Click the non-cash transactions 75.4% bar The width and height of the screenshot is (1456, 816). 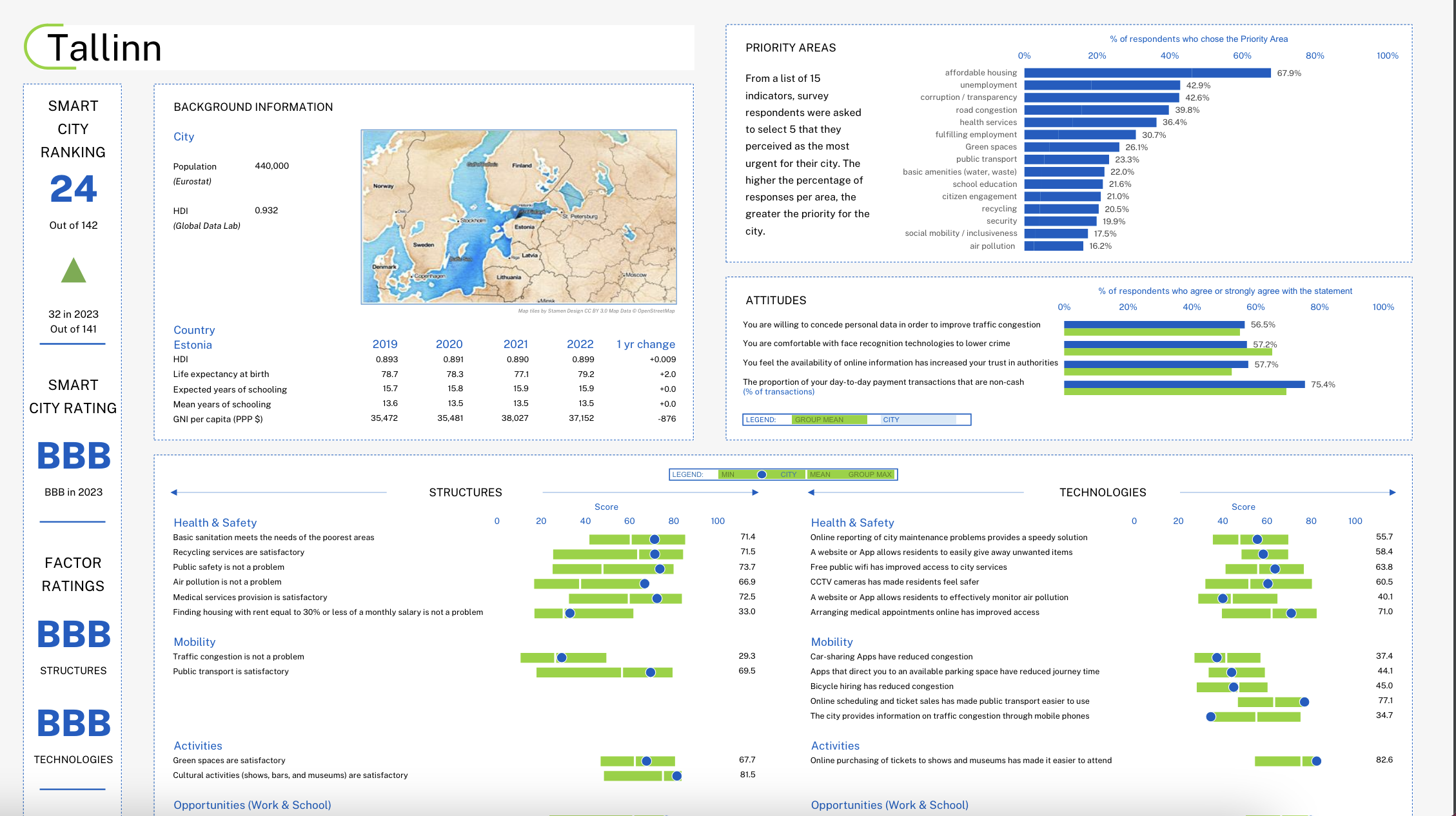(1184, 384)
